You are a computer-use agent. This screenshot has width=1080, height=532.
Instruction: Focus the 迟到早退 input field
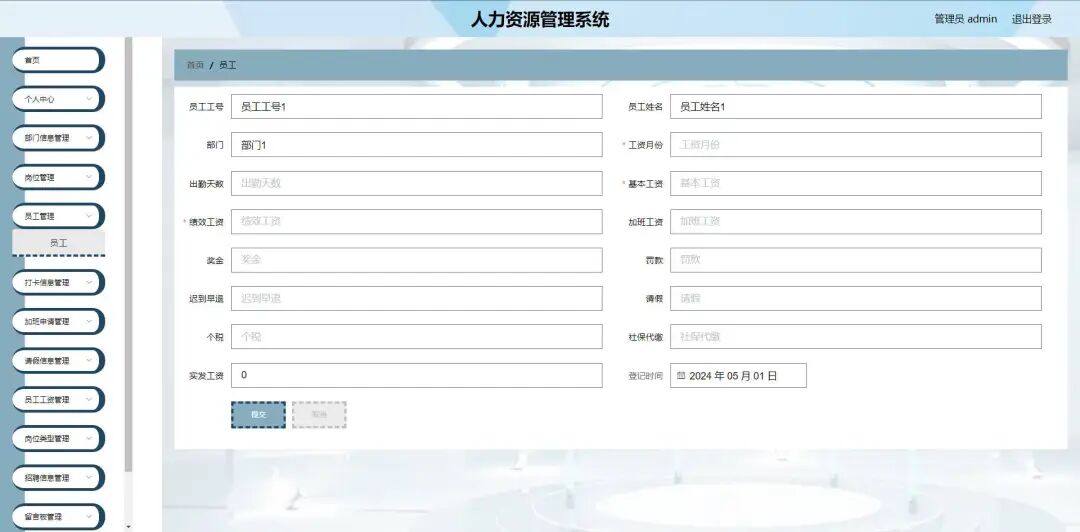[417, 298]
